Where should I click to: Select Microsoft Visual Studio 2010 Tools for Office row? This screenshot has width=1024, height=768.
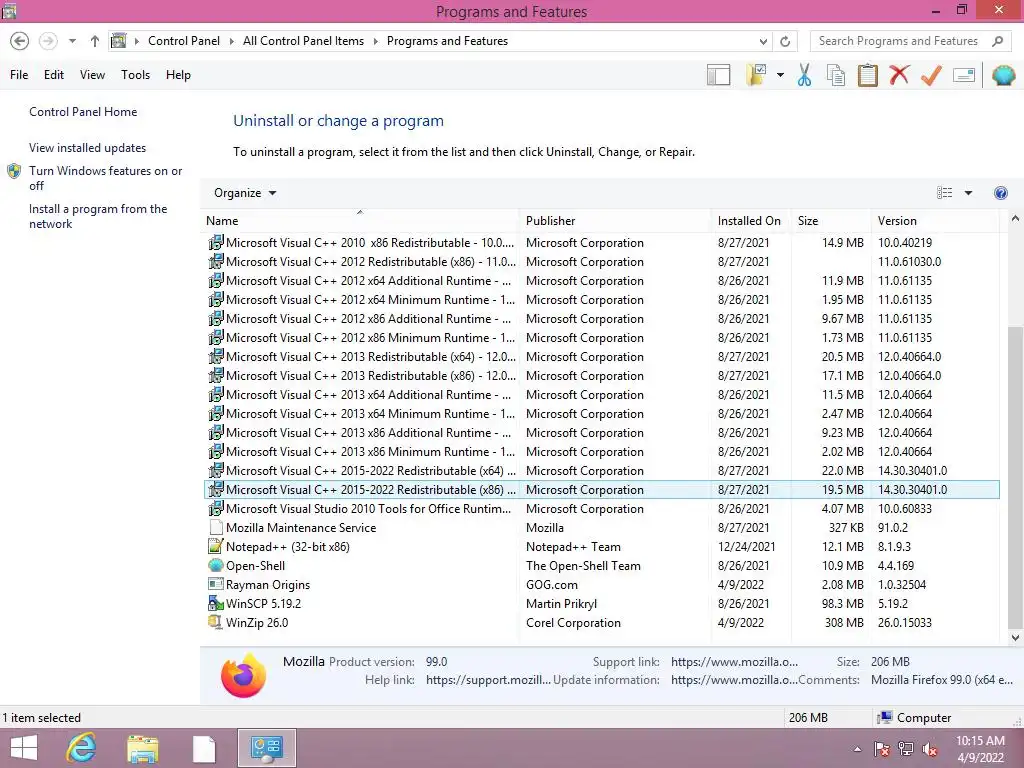click(x=602, y=509)
